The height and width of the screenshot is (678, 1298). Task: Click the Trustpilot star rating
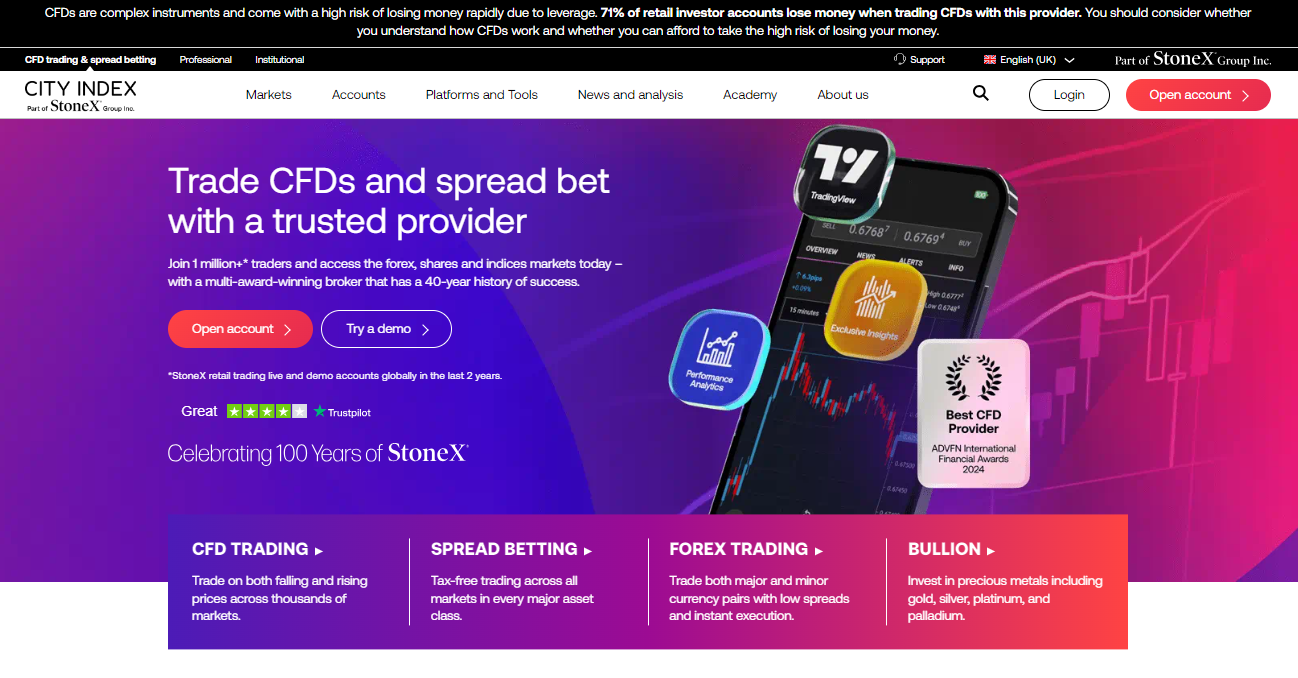point(267,411)
